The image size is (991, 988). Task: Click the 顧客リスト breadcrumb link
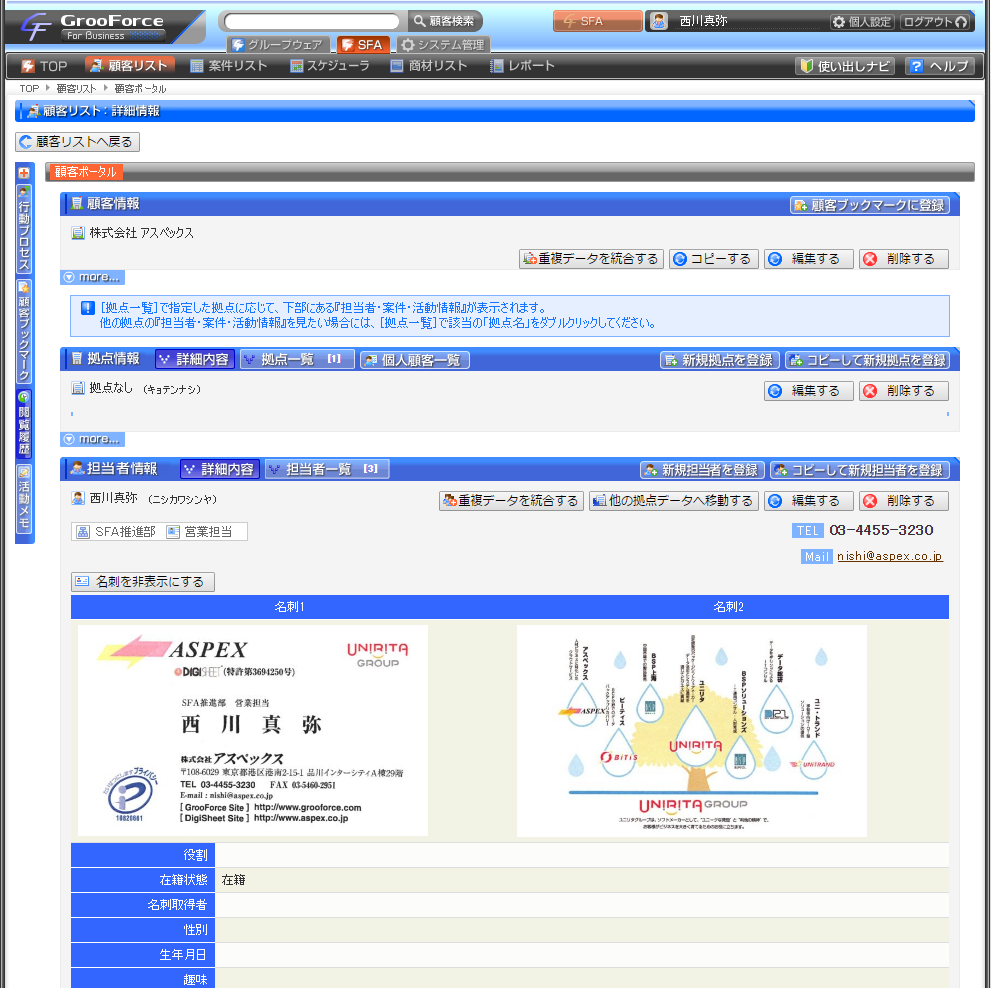(x=76, y=88)
